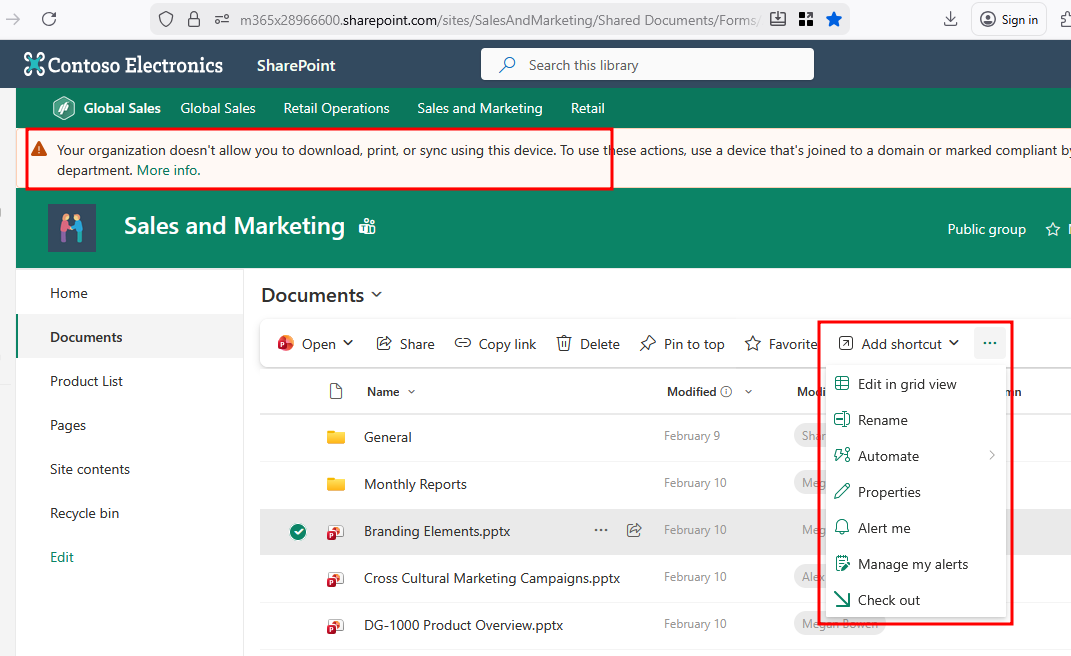
Task: Expand the Add shortcut dropdown
Action: point(953,344)
